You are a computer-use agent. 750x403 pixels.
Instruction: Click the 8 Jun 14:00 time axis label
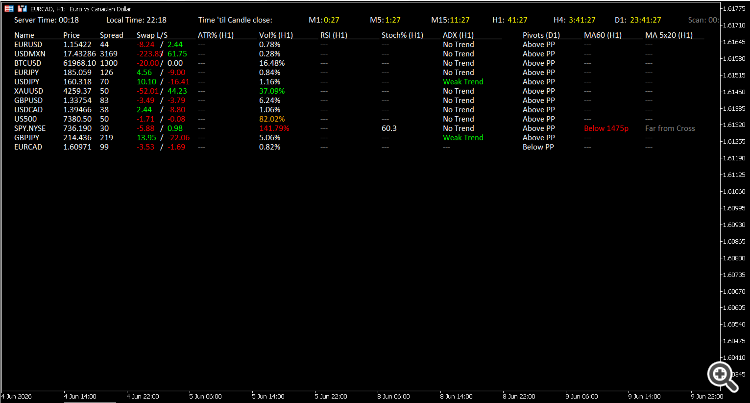[x=456, y=396]
